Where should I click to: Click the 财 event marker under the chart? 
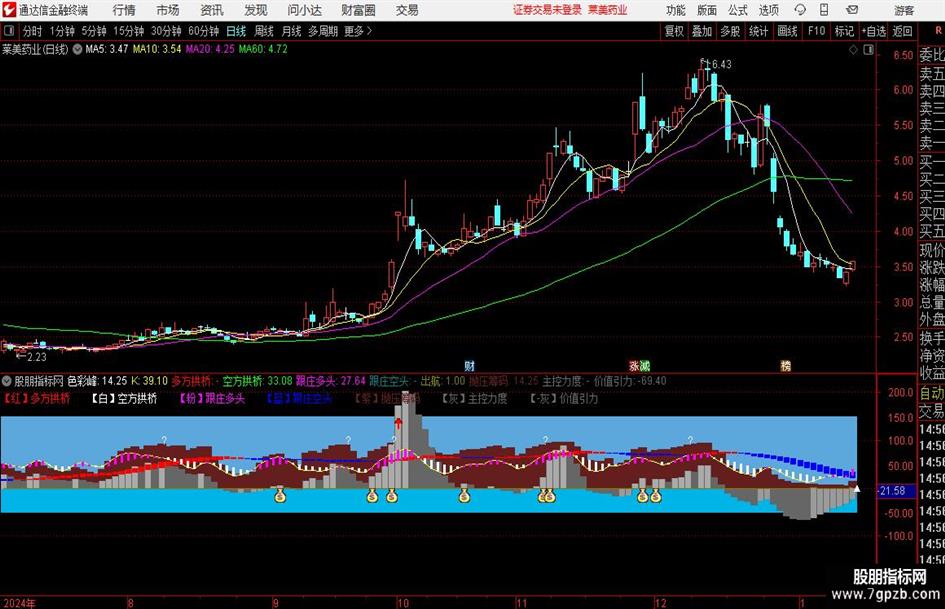point(469,365)
